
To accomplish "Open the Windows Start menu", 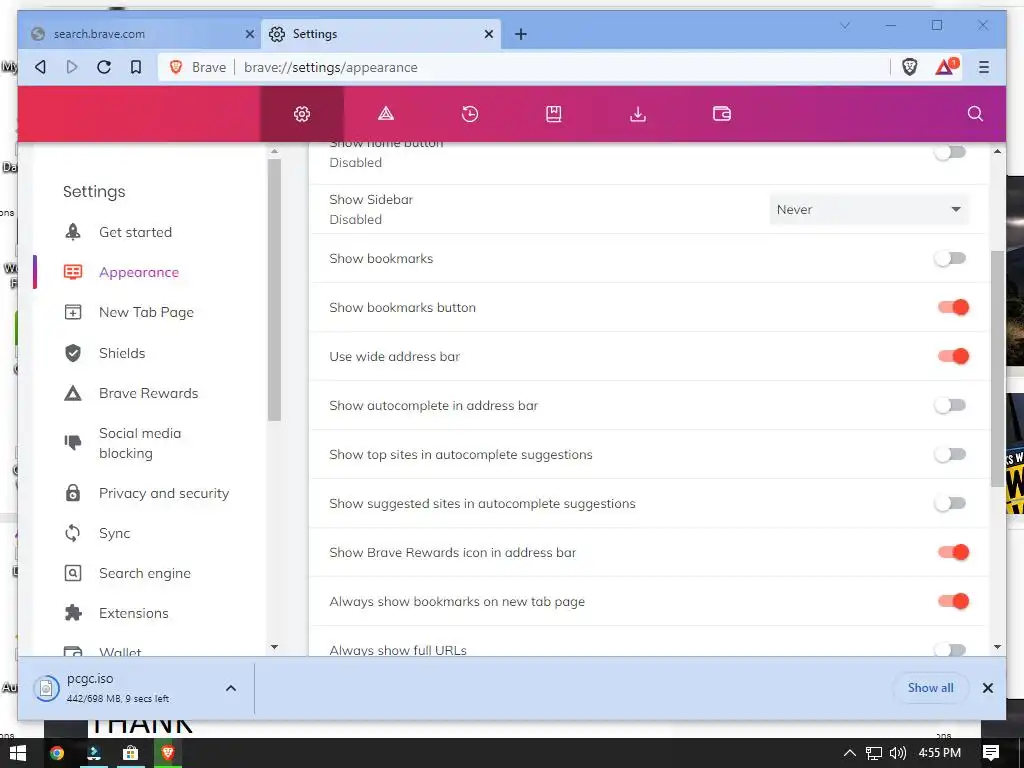I will [18, 753].
